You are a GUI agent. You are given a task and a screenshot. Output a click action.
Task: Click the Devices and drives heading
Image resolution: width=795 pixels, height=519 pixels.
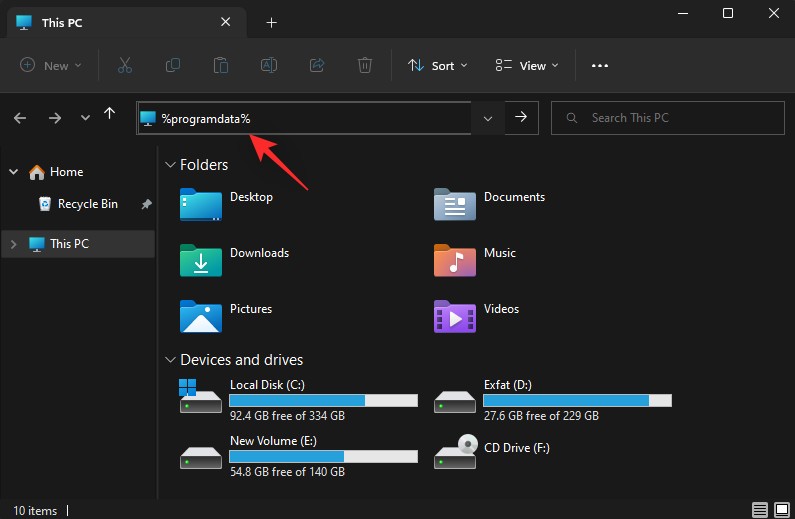[x=242, y=360]
